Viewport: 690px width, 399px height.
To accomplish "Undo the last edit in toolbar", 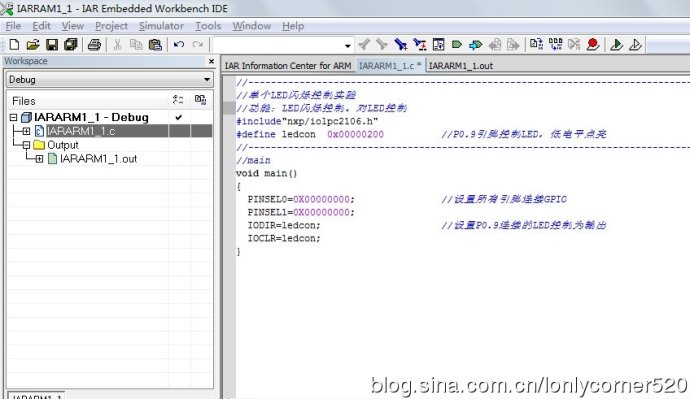I will point(179,44).
